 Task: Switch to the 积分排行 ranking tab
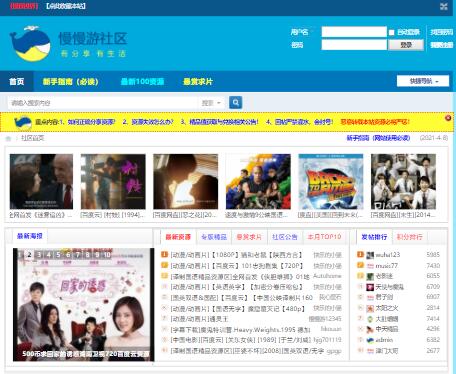pyautogui.click(x=409, y=237)
